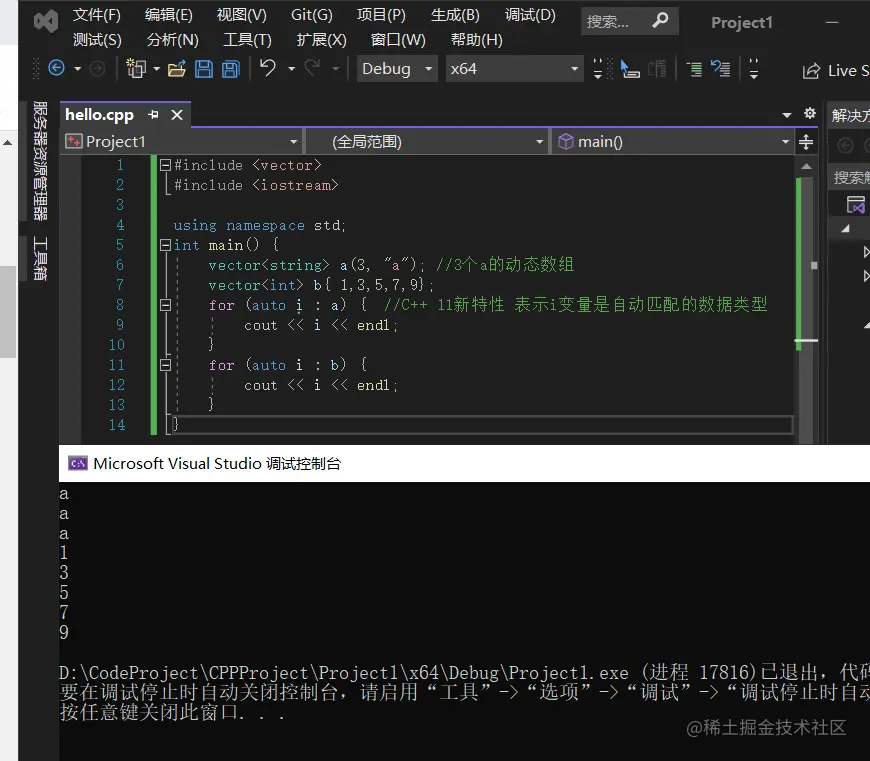
Task: Click the split editor icon
Action: click(x=806, y=142)
